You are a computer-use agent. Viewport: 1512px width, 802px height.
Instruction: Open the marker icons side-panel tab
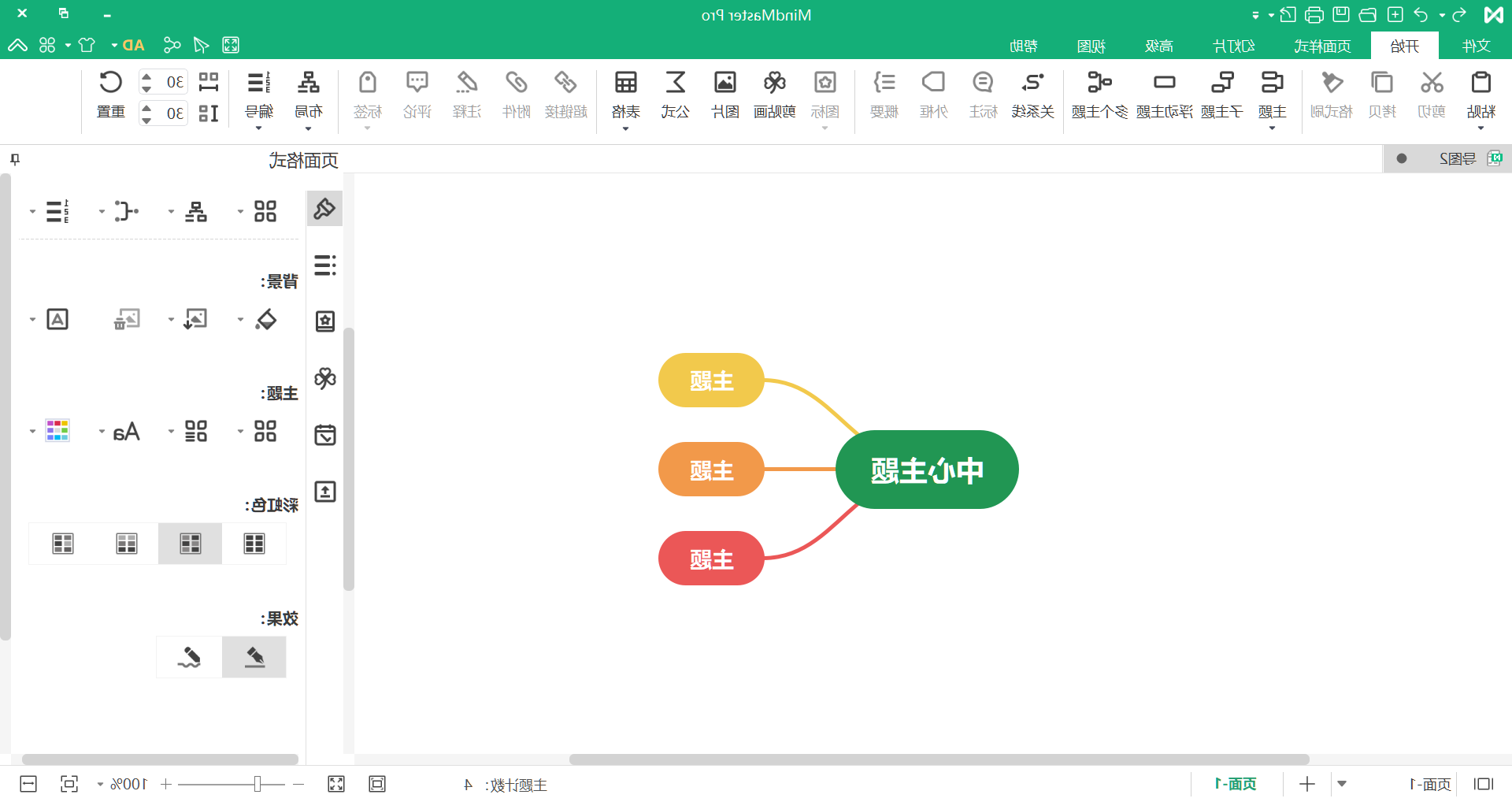[x=325, y=321]
